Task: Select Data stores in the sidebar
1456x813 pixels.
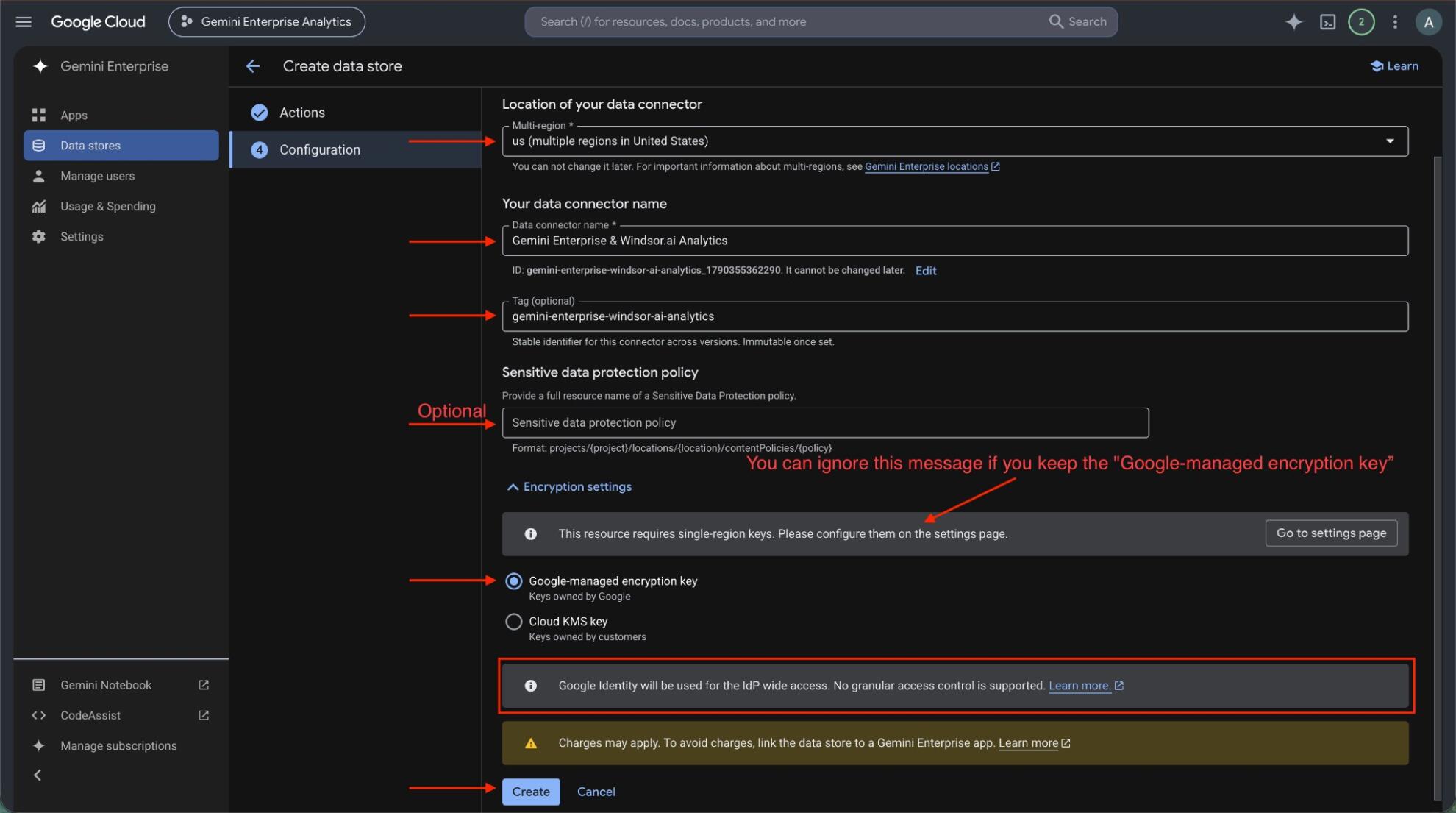Action: pyautogui.click(x=121, y=145)
